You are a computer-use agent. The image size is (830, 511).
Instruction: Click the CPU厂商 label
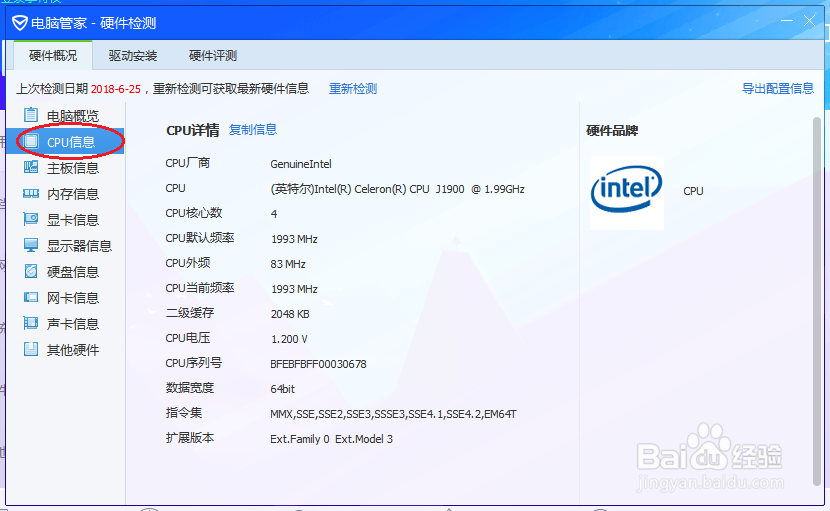point(187,163)
